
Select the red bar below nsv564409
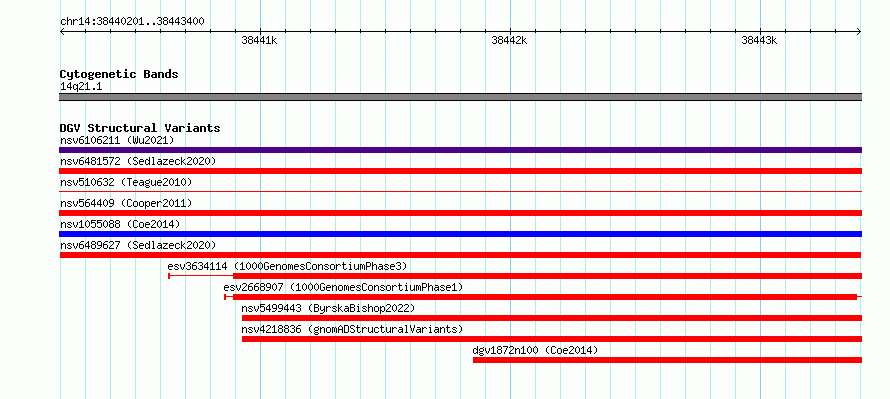pyautogui.click(x=460, y=213)
